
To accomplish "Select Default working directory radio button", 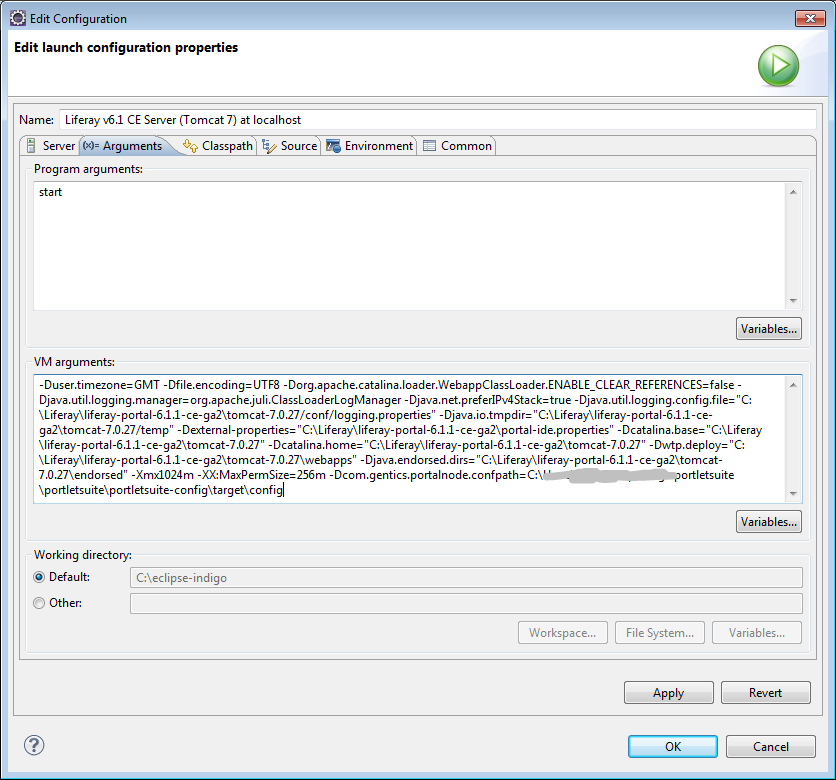I will (x=39, y=577).
